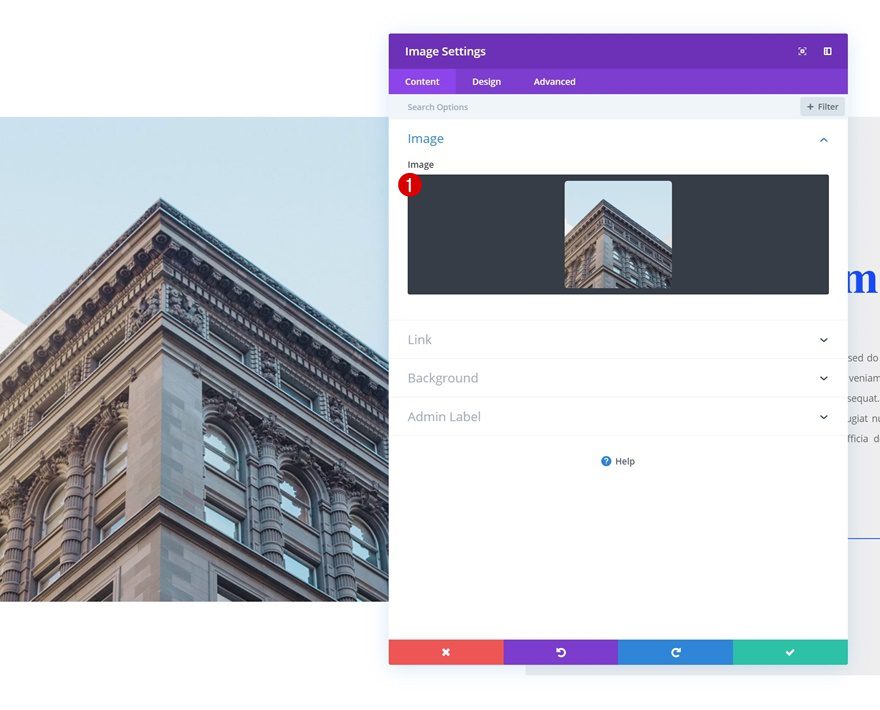
Task: Stay on the Content tab
Action: pos(422,81)
